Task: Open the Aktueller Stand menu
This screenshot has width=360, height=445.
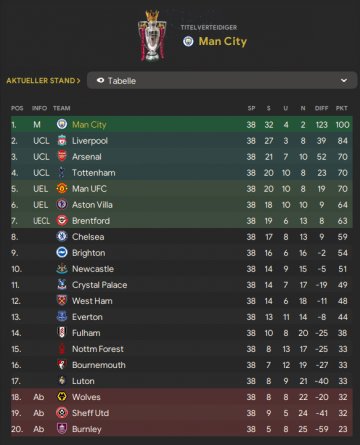Action: pos(43,81)
